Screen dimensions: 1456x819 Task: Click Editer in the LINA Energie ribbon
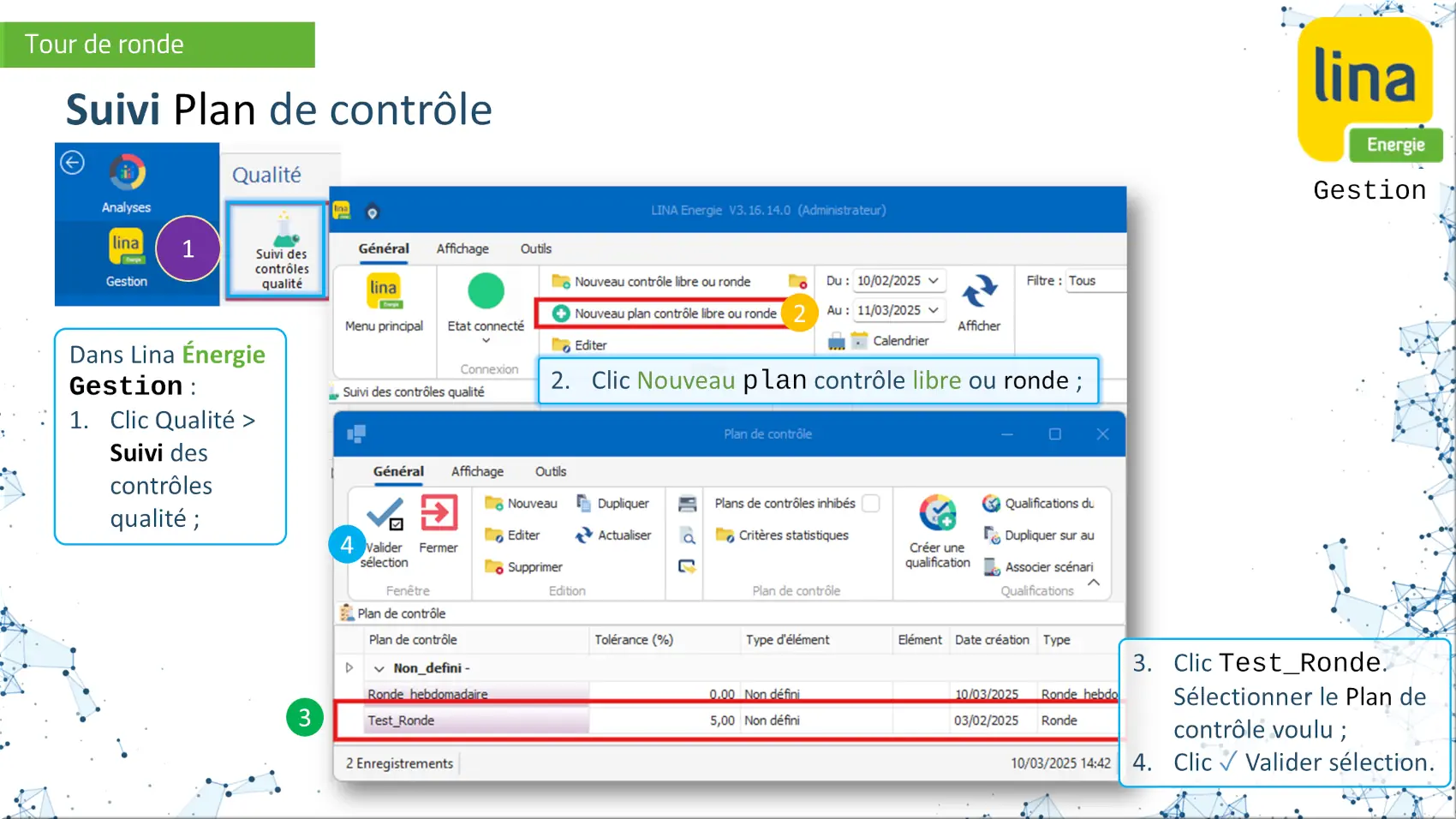580,345
